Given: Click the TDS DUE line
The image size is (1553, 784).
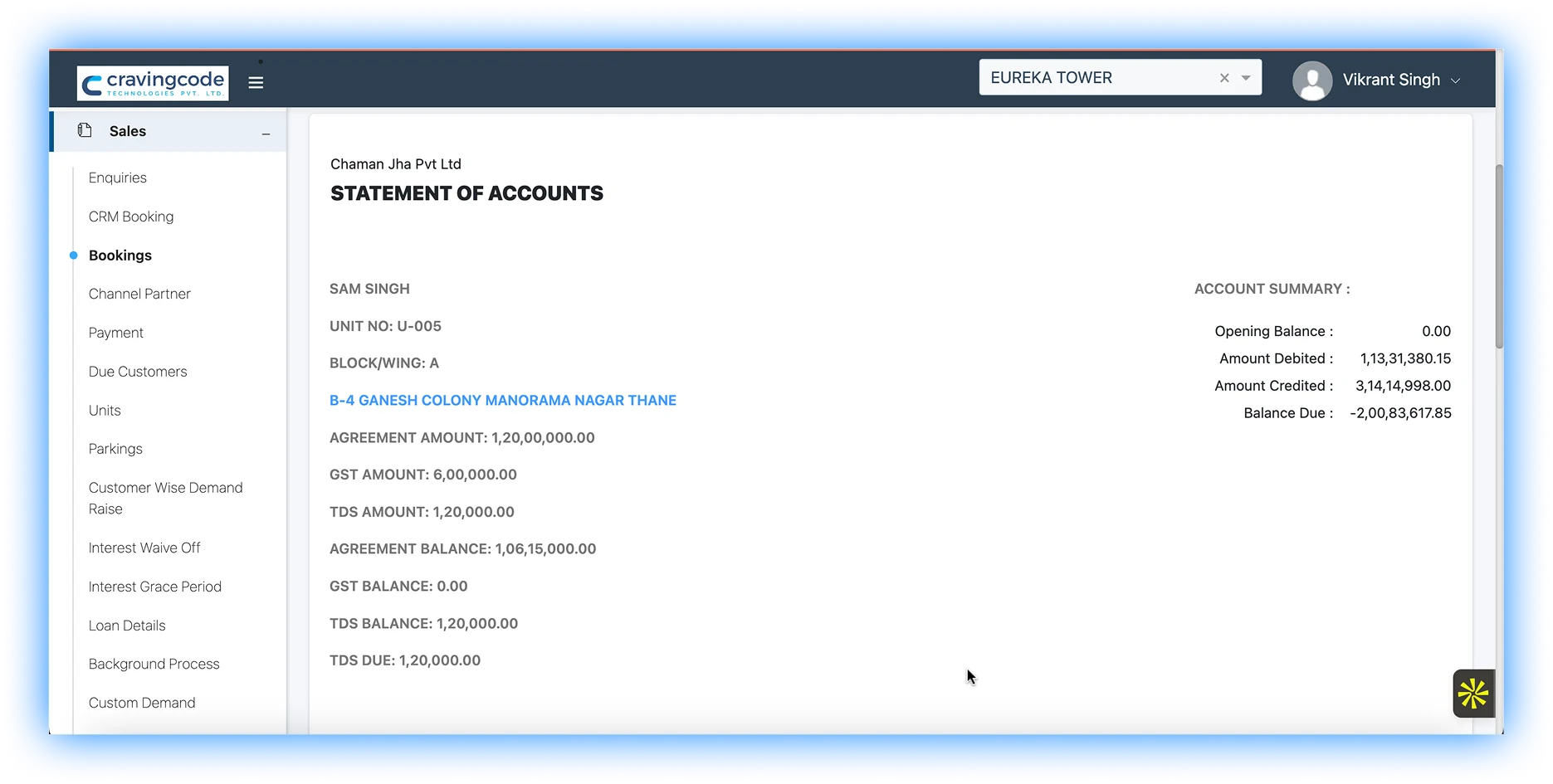Looking at the screenshot, I should (x=405, y=660).
